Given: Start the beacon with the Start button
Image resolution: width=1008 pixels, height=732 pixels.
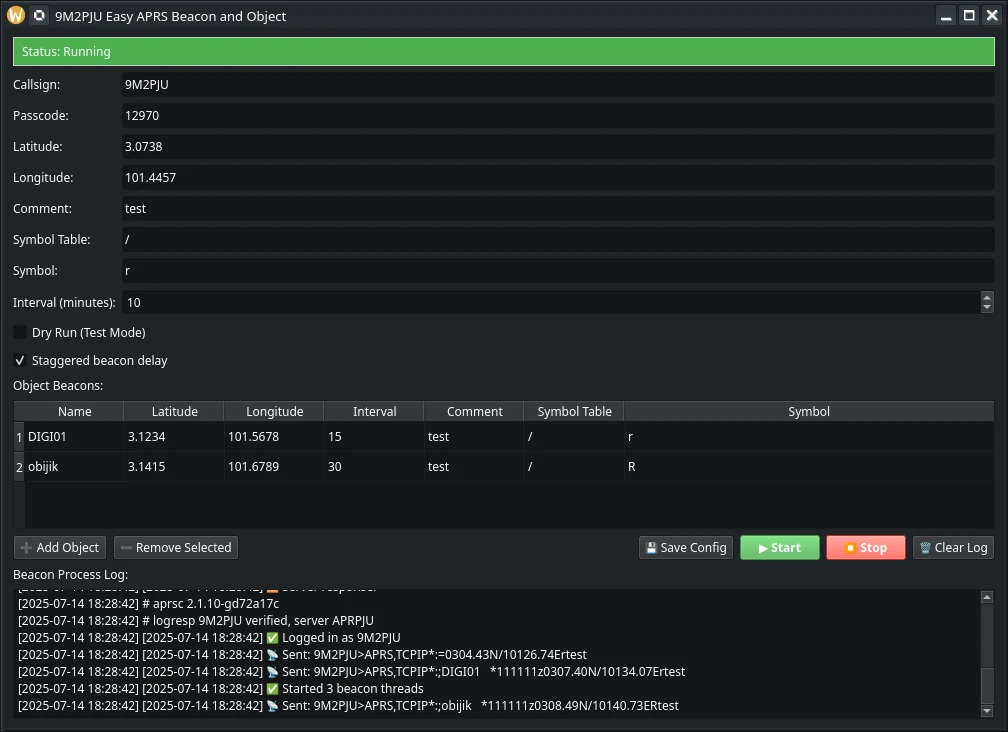Looking at the screenshot, I should click(780, 548).
